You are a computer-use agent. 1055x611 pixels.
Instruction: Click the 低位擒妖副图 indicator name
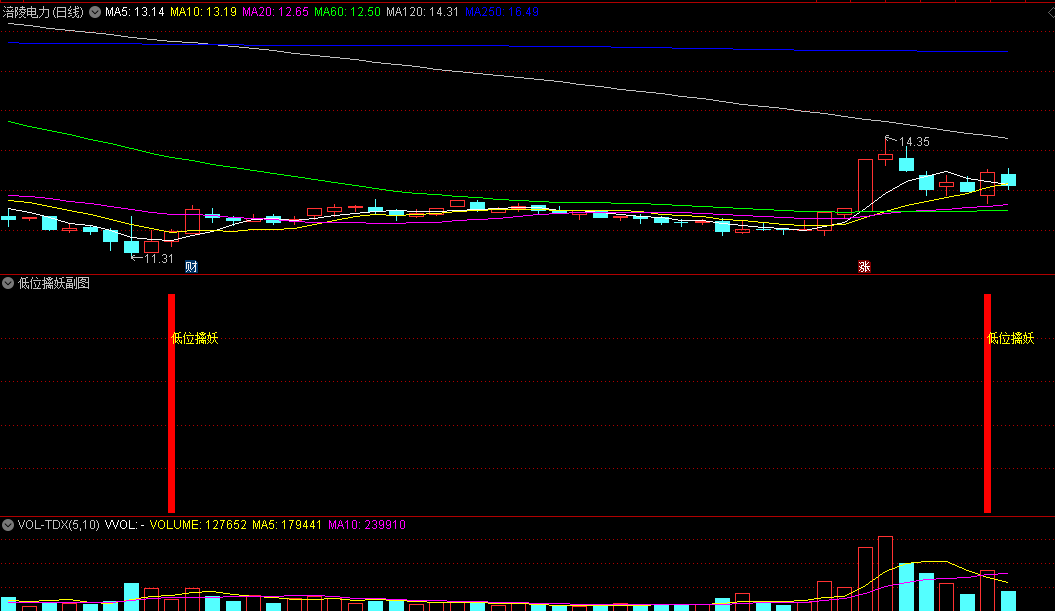(x=54, y=283)
